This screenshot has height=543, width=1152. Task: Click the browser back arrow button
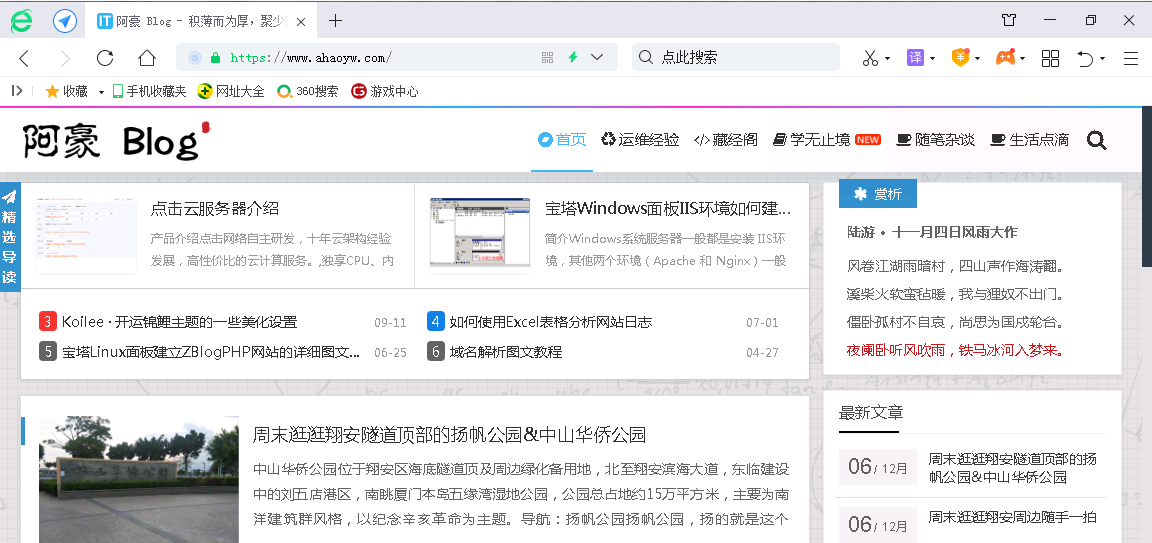click(x=25, y=58)
